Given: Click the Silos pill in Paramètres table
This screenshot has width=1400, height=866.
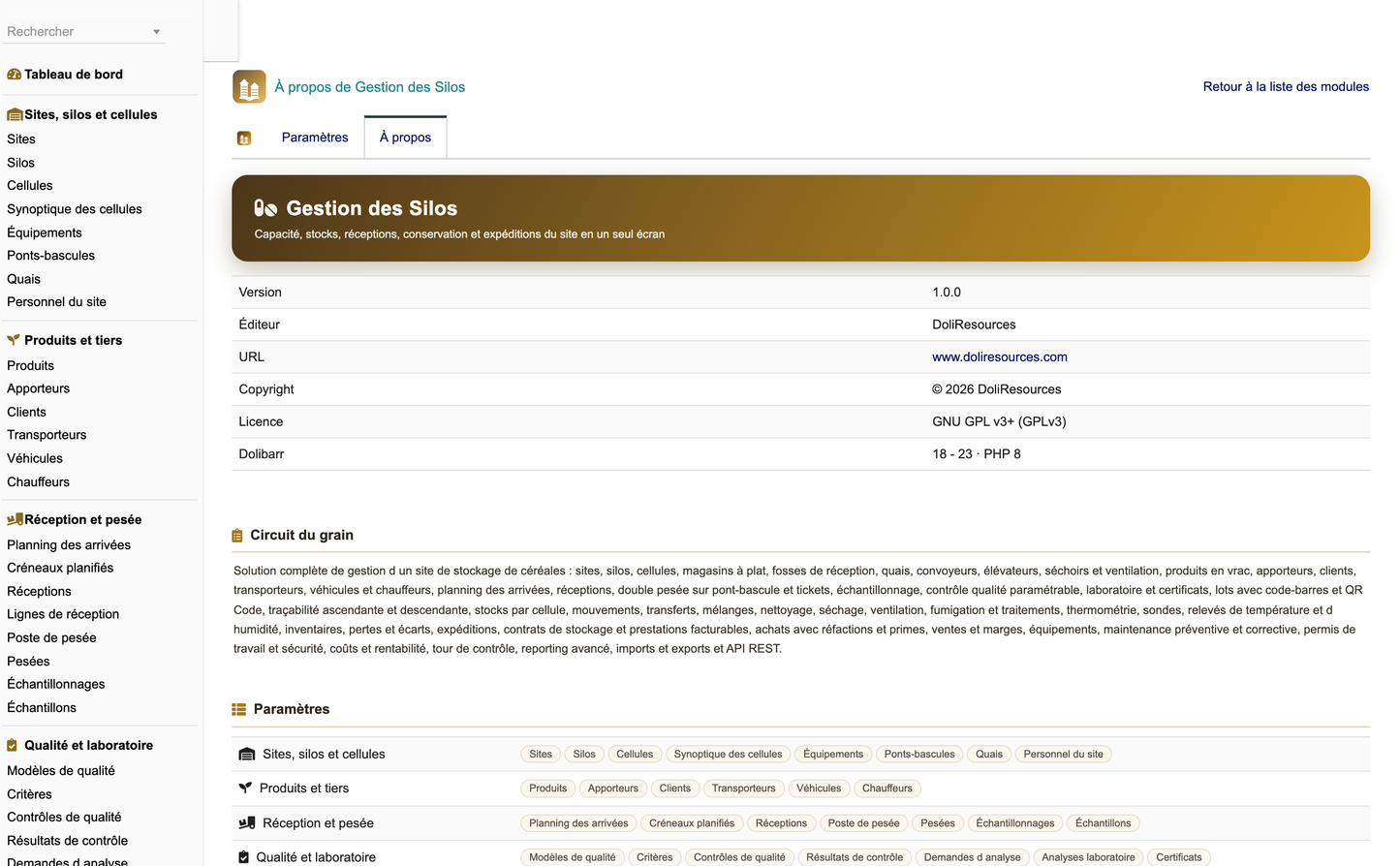Looking at the screenshot, I should [584, 755].
